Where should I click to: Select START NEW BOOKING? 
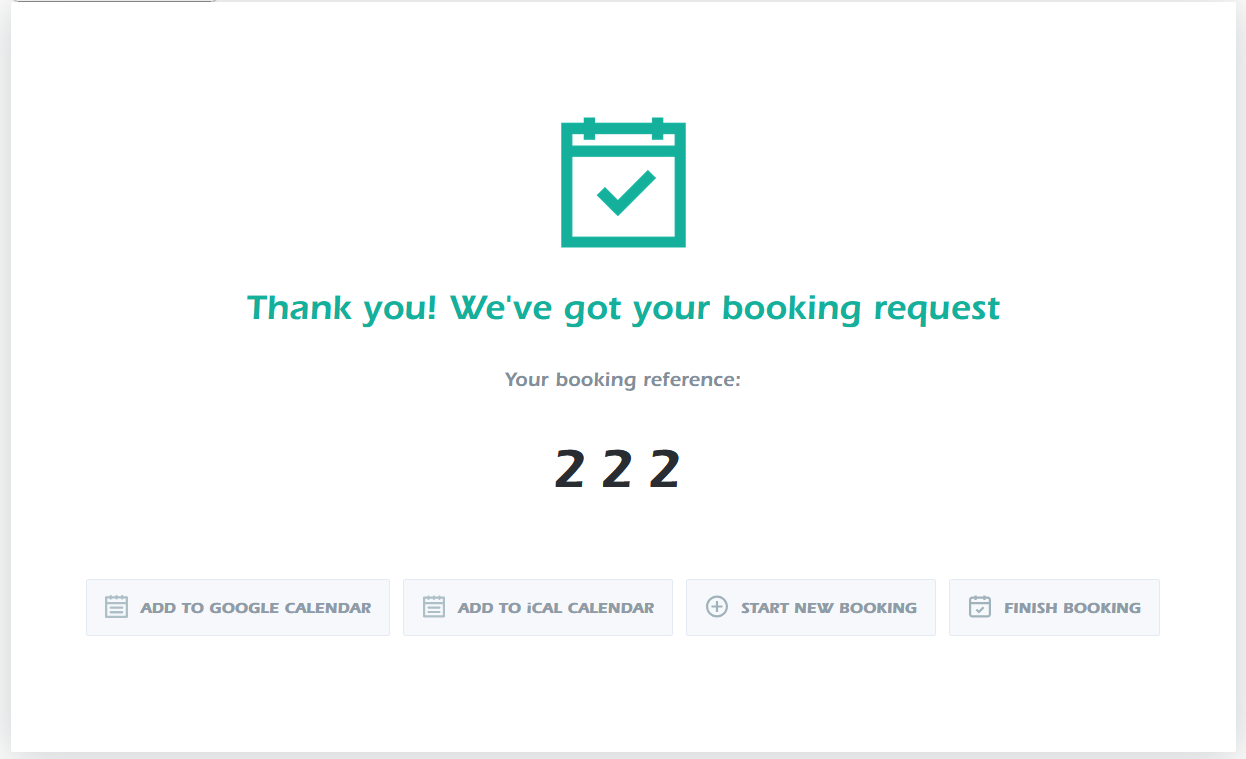pyautogui.click(x=811, y=607)
